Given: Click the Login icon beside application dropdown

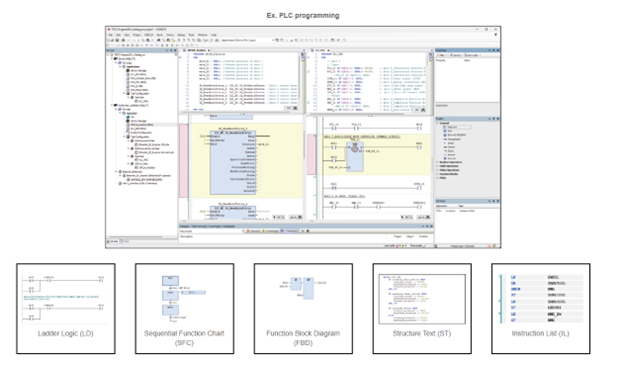Looking at the screenshot, I should click(277, 40).
